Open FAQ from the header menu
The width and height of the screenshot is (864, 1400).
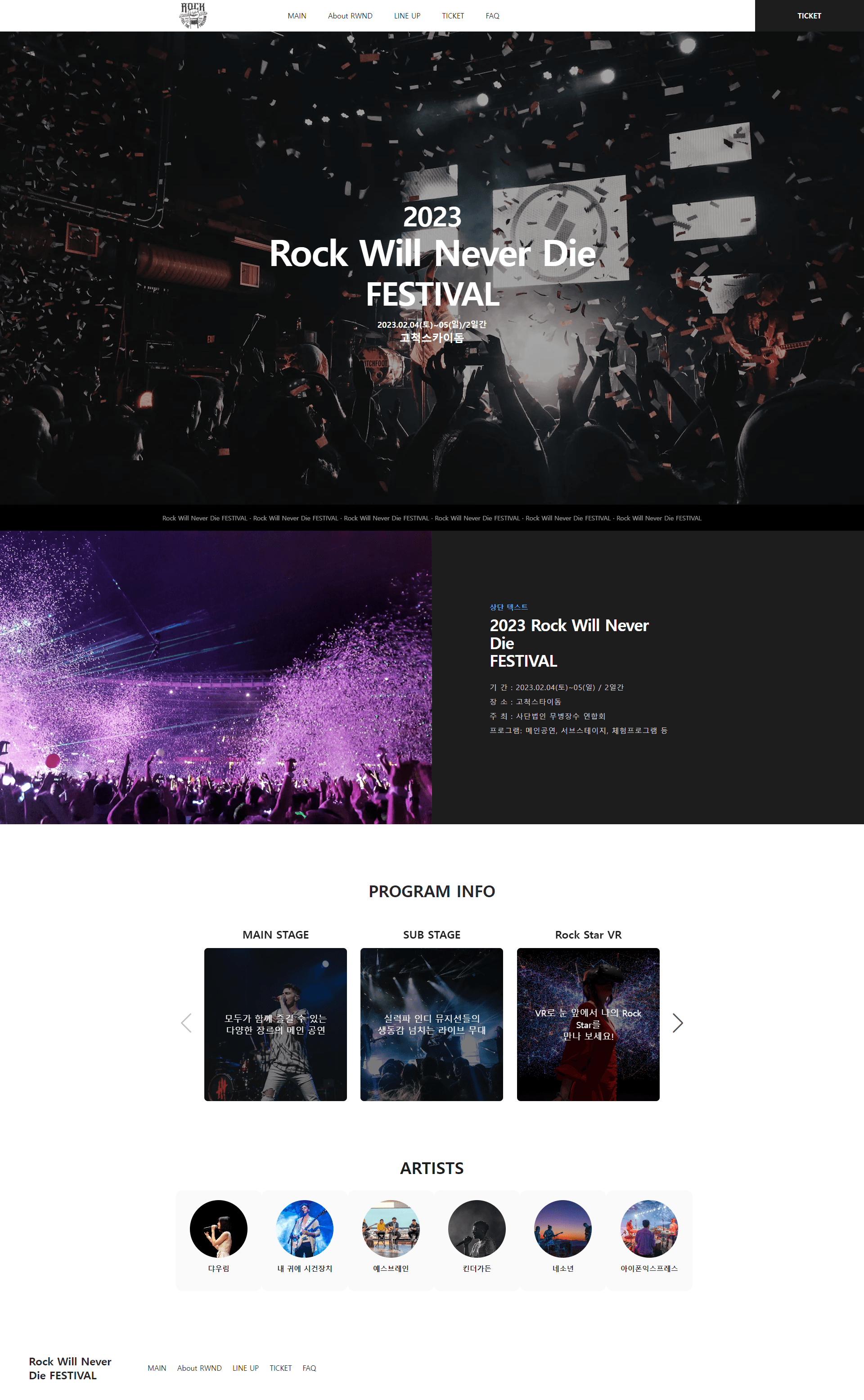tap(493, 16)
